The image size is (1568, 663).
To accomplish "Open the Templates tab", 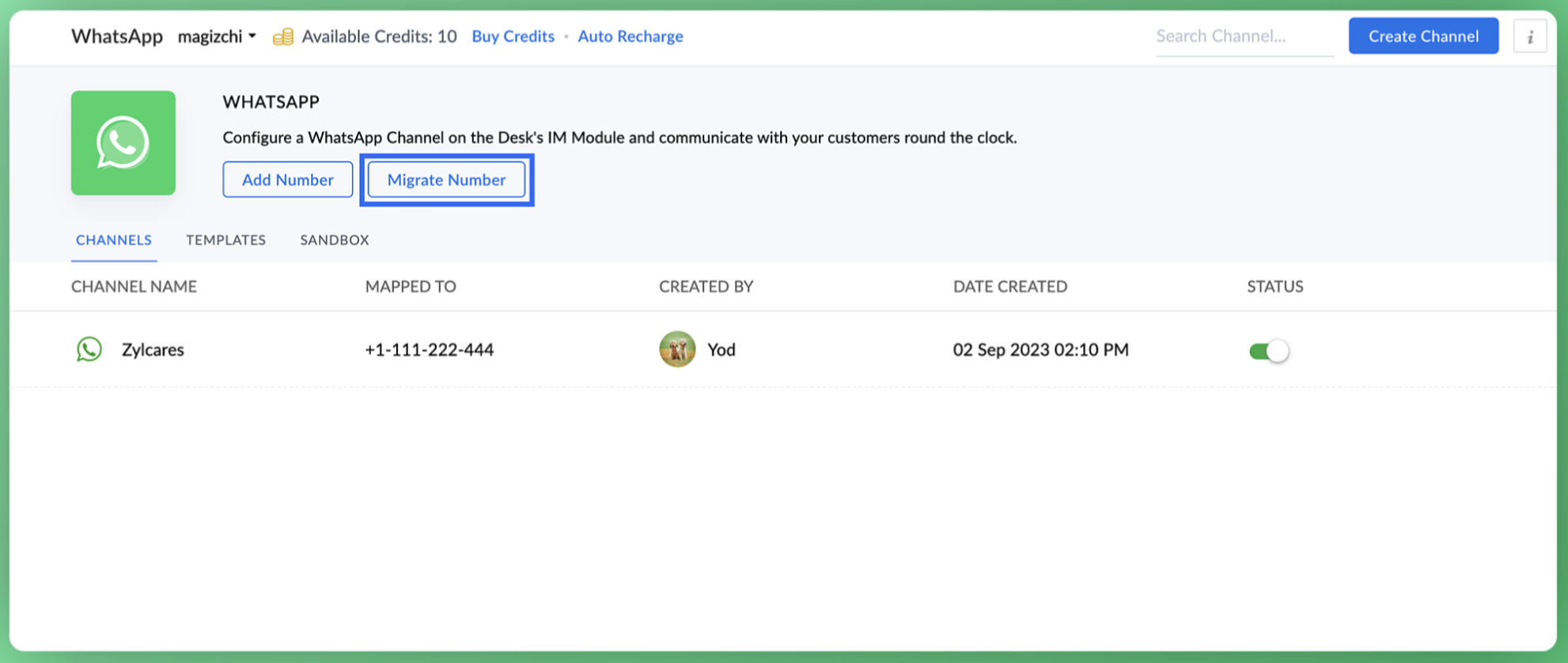I will click(x=225, y=240).
